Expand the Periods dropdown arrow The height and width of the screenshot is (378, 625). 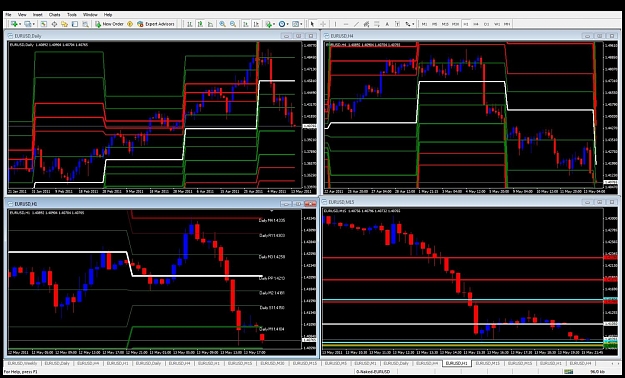[287, 24]
